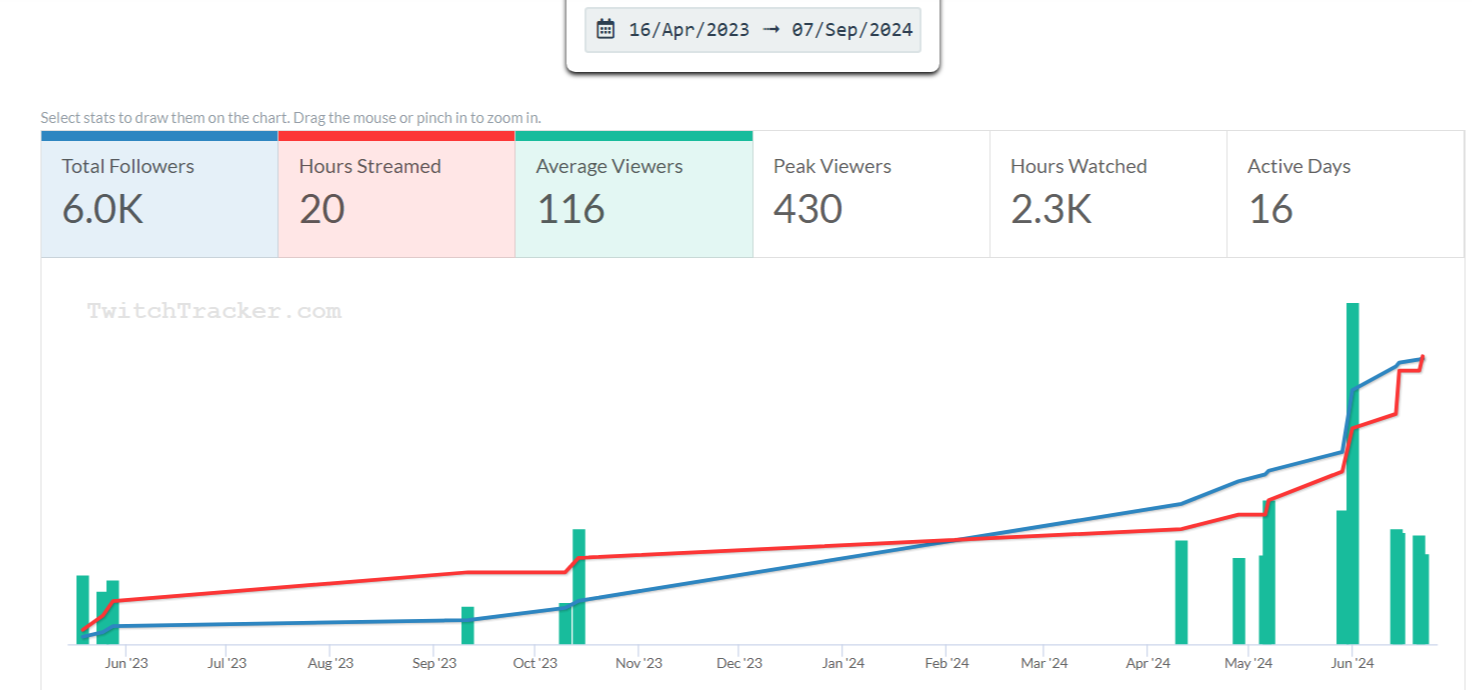Enable the Hours Watched stat on chart
The height and width of the screenshot is (690, 1472).
click(x=1108, y=194)
